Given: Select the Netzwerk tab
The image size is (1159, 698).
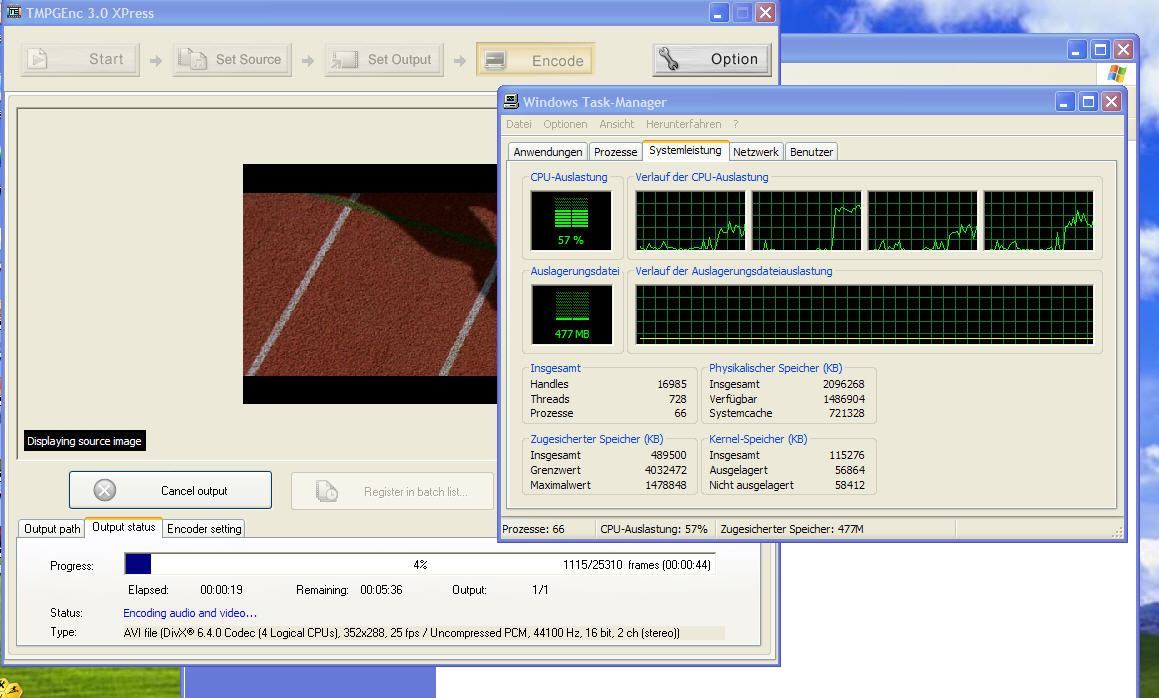Looking at the screenshot, I should click(755, 152).
